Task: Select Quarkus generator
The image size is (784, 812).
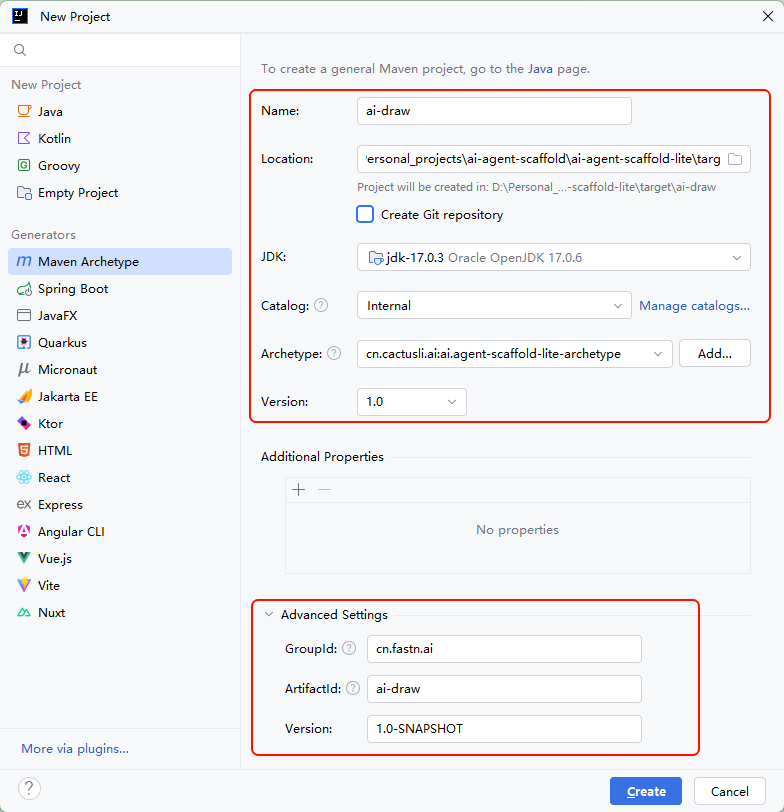Action: 120,342
